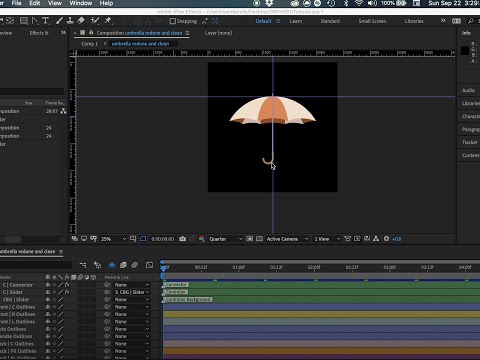Screen dimensions: 480x360
Task: Toggle the transparency grid icon
Action: pos(259,239)
